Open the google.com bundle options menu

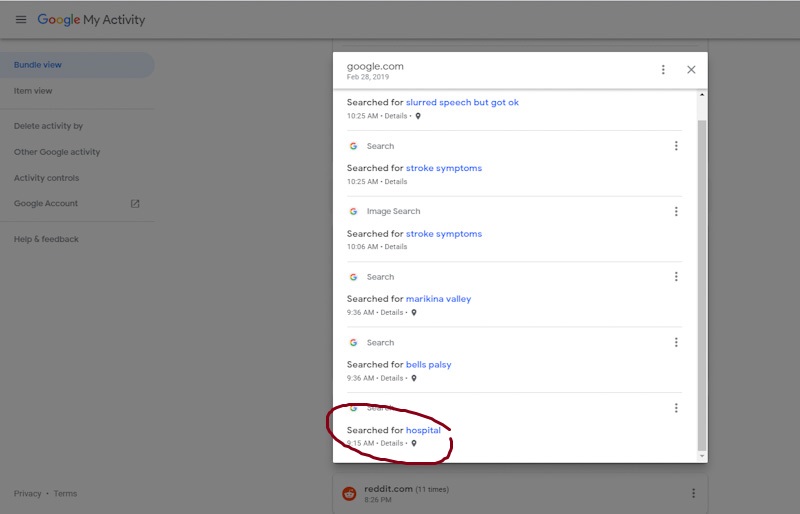click(663, 69)
